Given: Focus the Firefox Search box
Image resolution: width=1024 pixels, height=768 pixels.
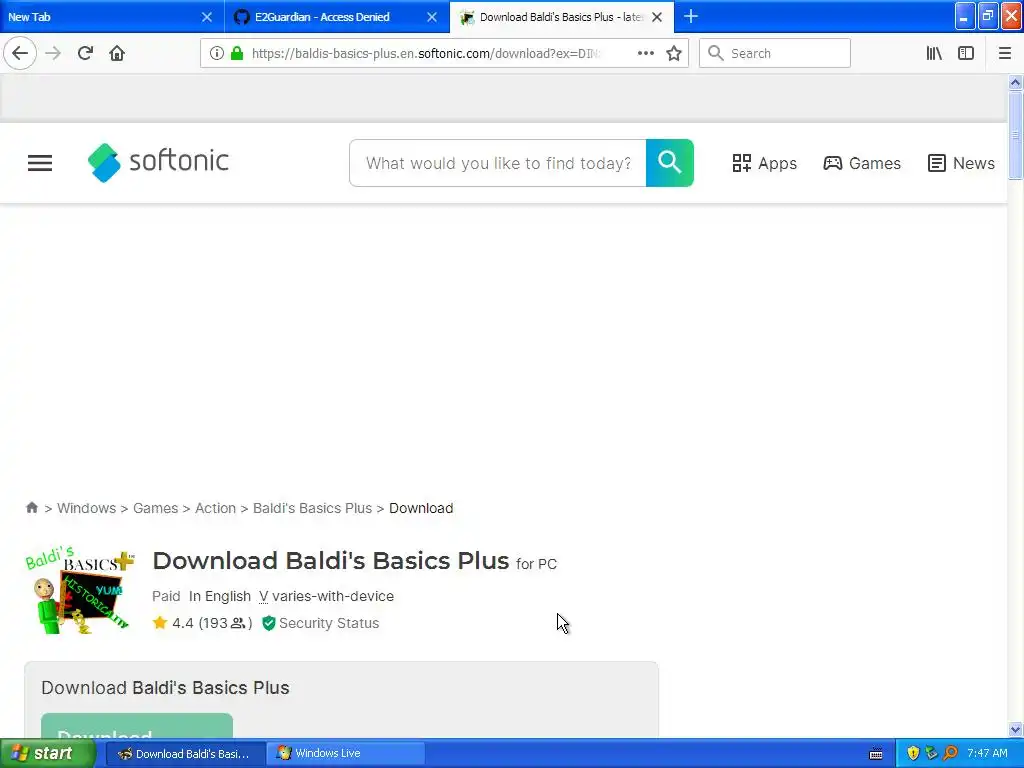Looking at the screenshot, I should point(775,53).
